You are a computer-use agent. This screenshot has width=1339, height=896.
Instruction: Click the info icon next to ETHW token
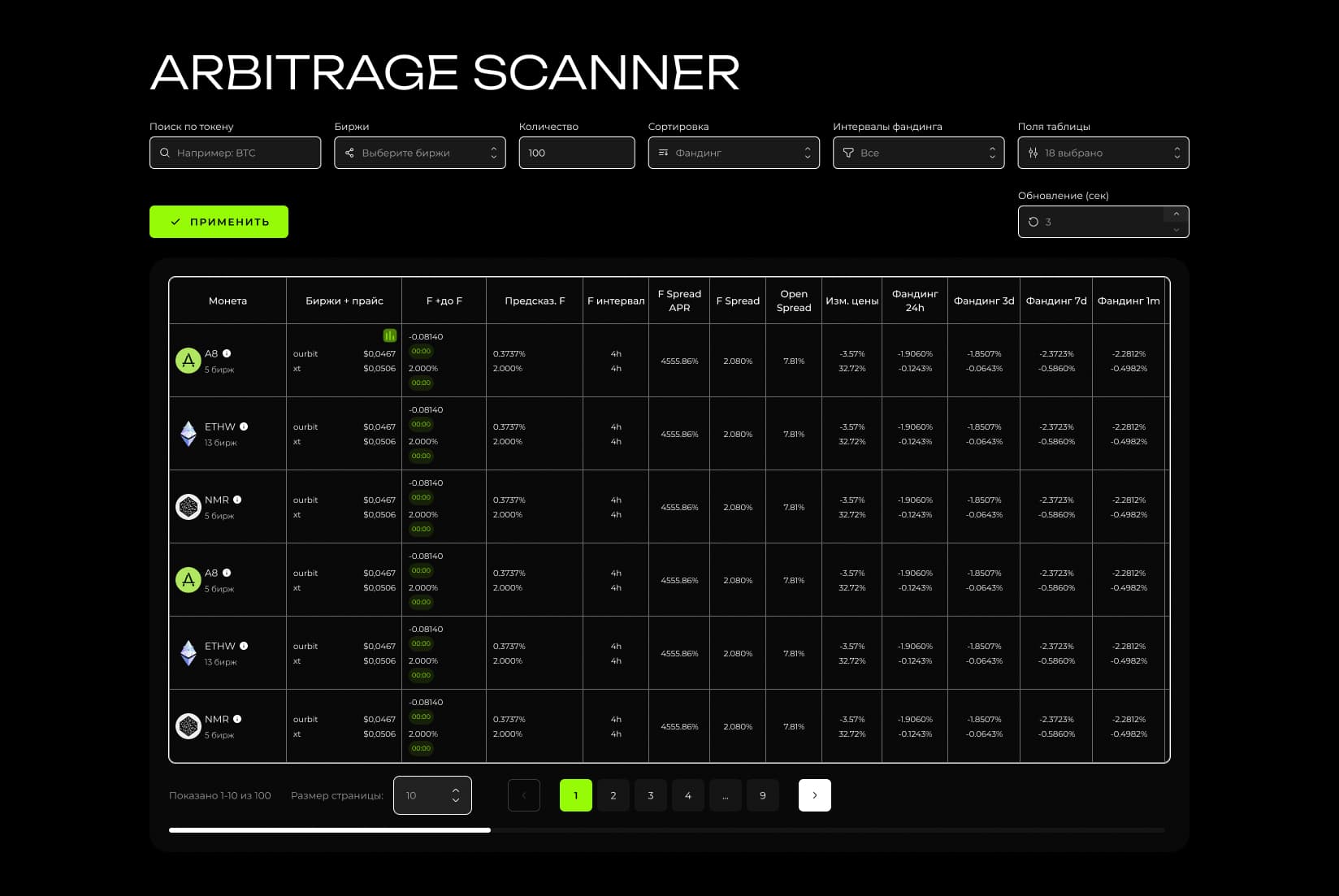click(243, 426)
